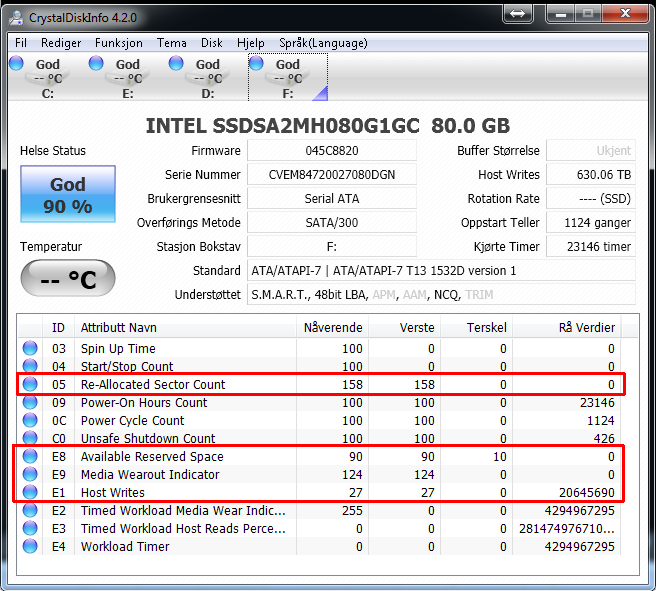Image resolution: width=656 pixels, height=591 pixels.
Task: Select the D: drive tab
Action: (x=208, y=78)
